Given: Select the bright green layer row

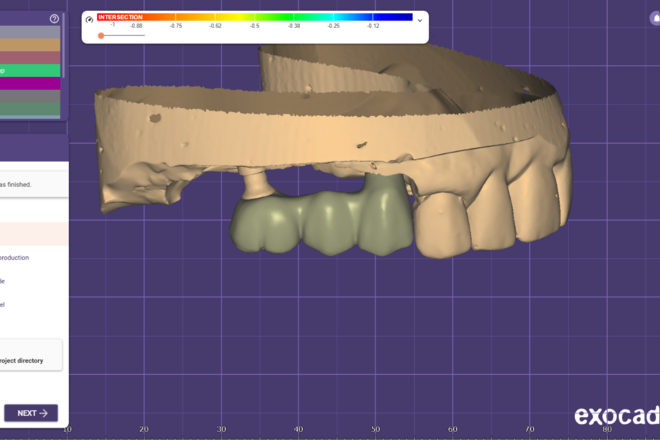Looking at the screenshot, I should 30,70.
